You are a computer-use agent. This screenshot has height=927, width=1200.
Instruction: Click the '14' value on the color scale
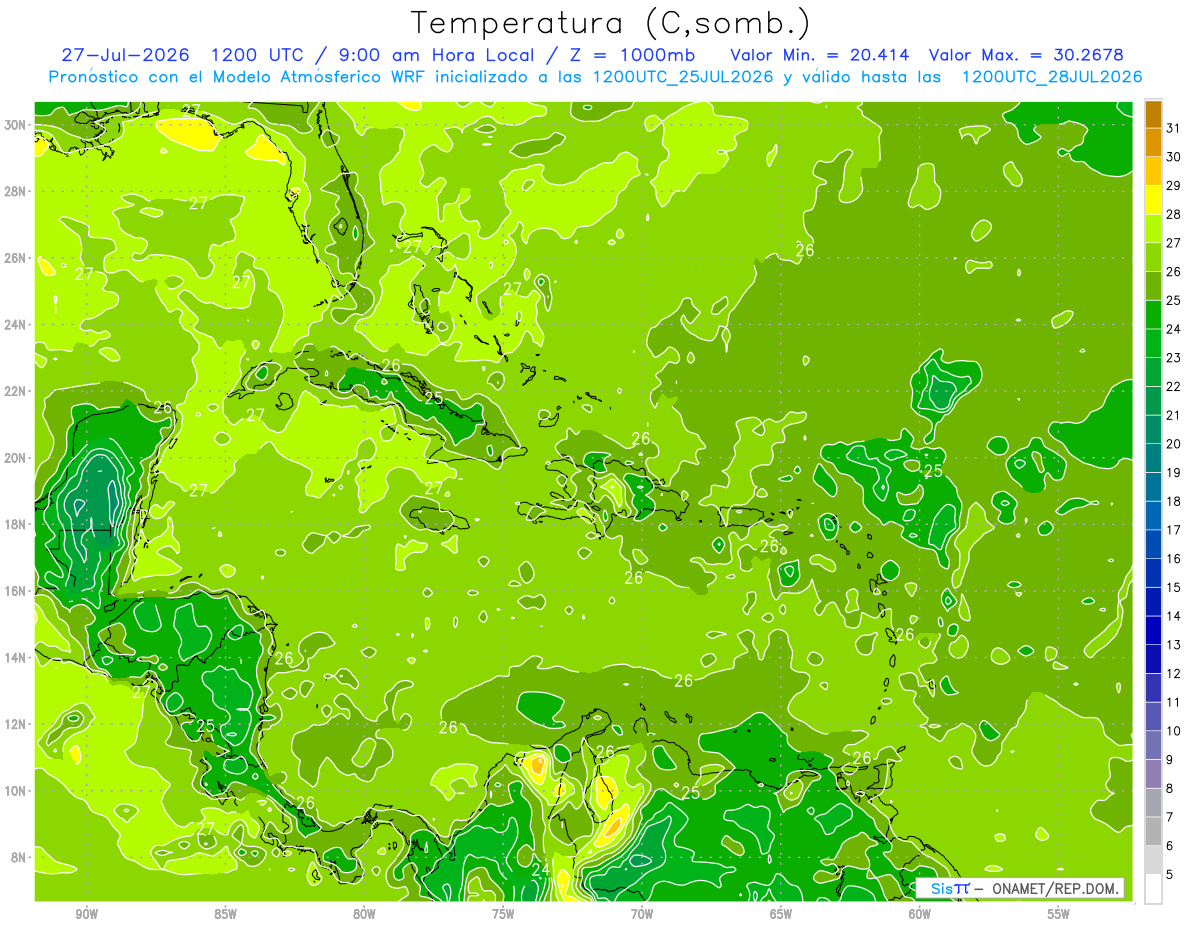click(x=1173, y=616)
